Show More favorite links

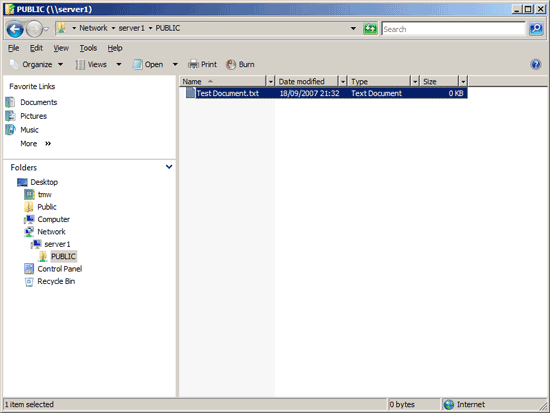pos(35,144)
